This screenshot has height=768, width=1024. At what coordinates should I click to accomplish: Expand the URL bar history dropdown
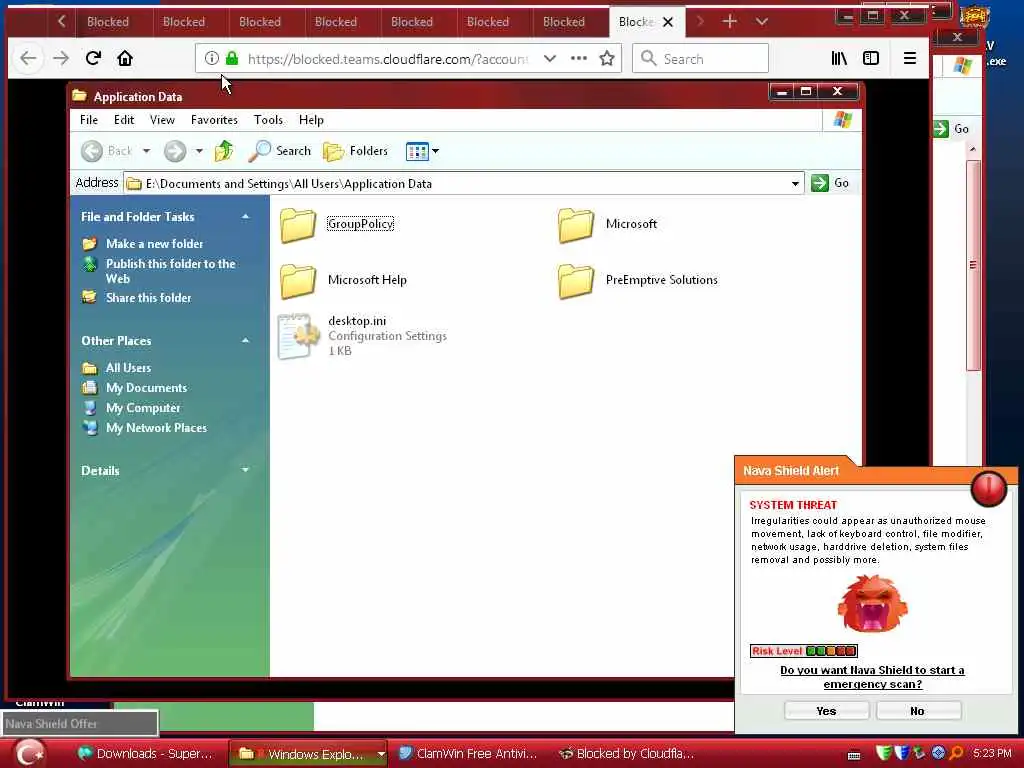pos(550,58)
